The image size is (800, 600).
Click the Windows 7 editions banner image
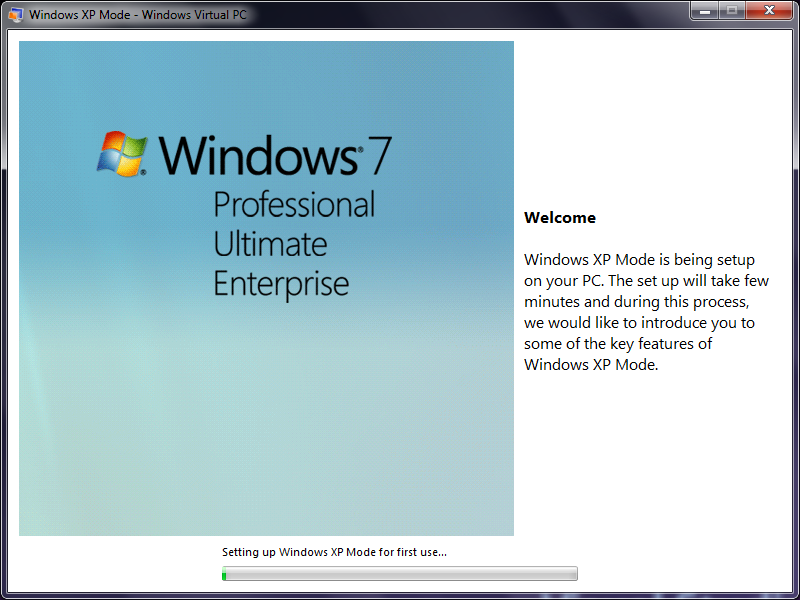click(266, 288)
